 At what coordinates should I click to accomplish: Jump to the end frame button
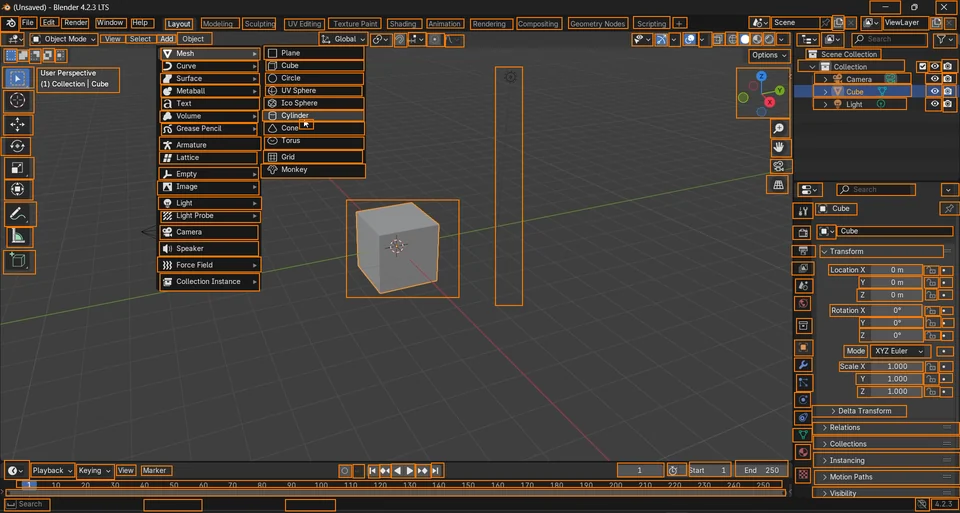click(436, 471)
